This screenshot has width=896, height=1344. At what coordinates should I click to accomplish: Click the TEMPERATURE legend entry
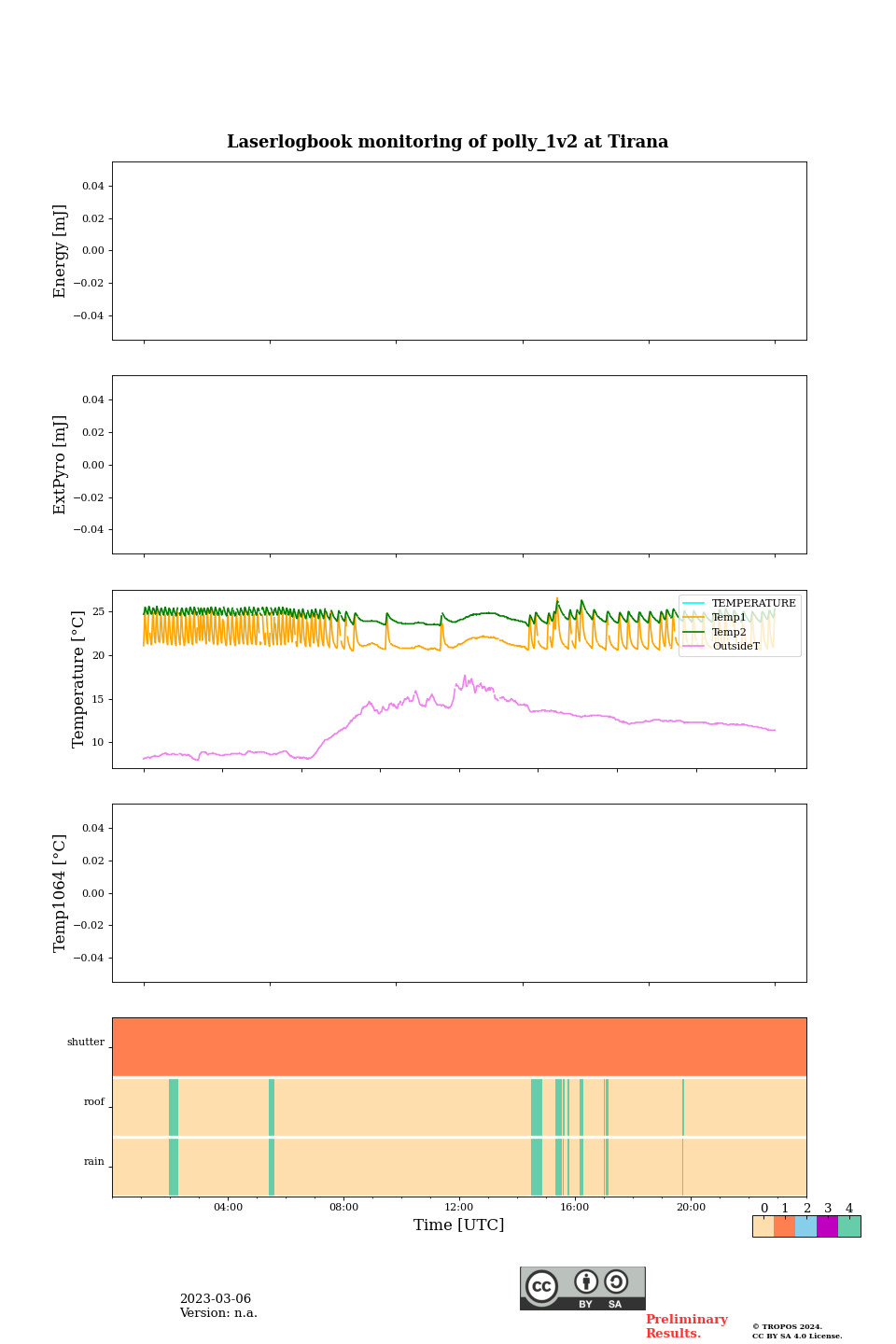coord(739,603)
